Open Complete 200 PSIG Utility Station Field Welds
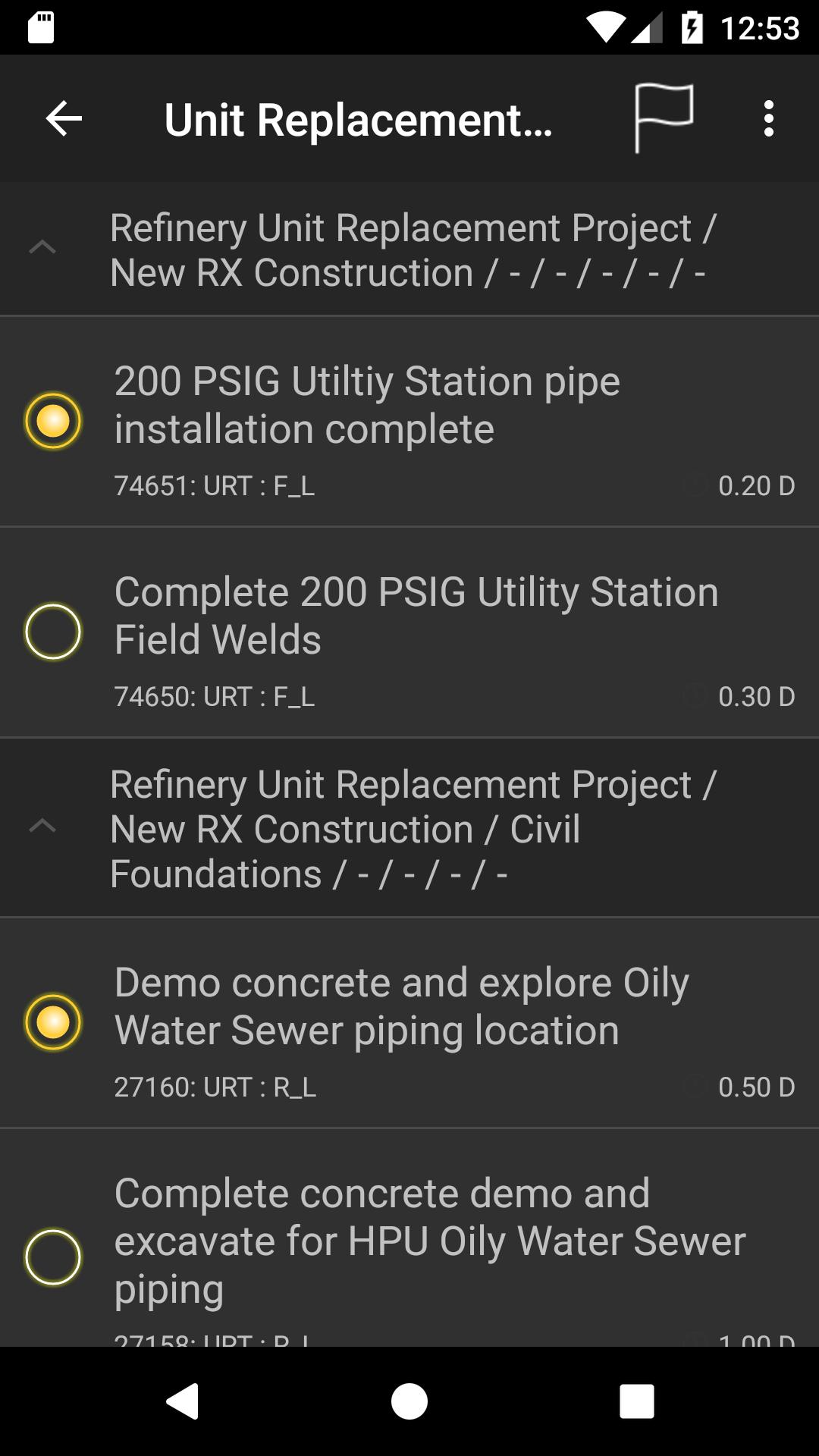Screen dimensions: 819x1456 409,632
